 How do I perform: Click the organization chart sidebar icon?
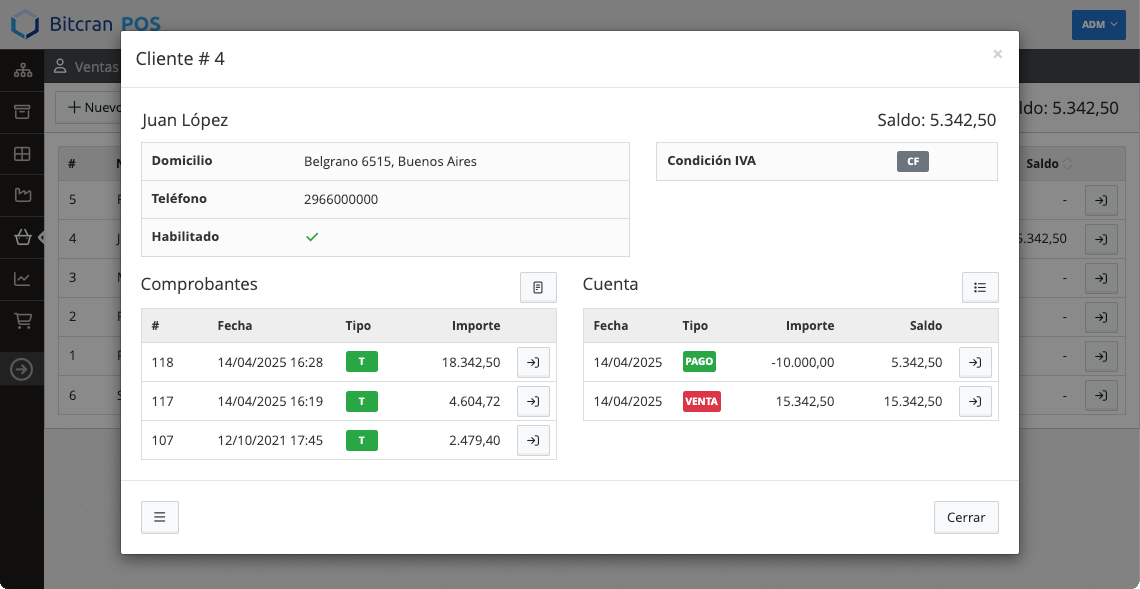[22, 71]
